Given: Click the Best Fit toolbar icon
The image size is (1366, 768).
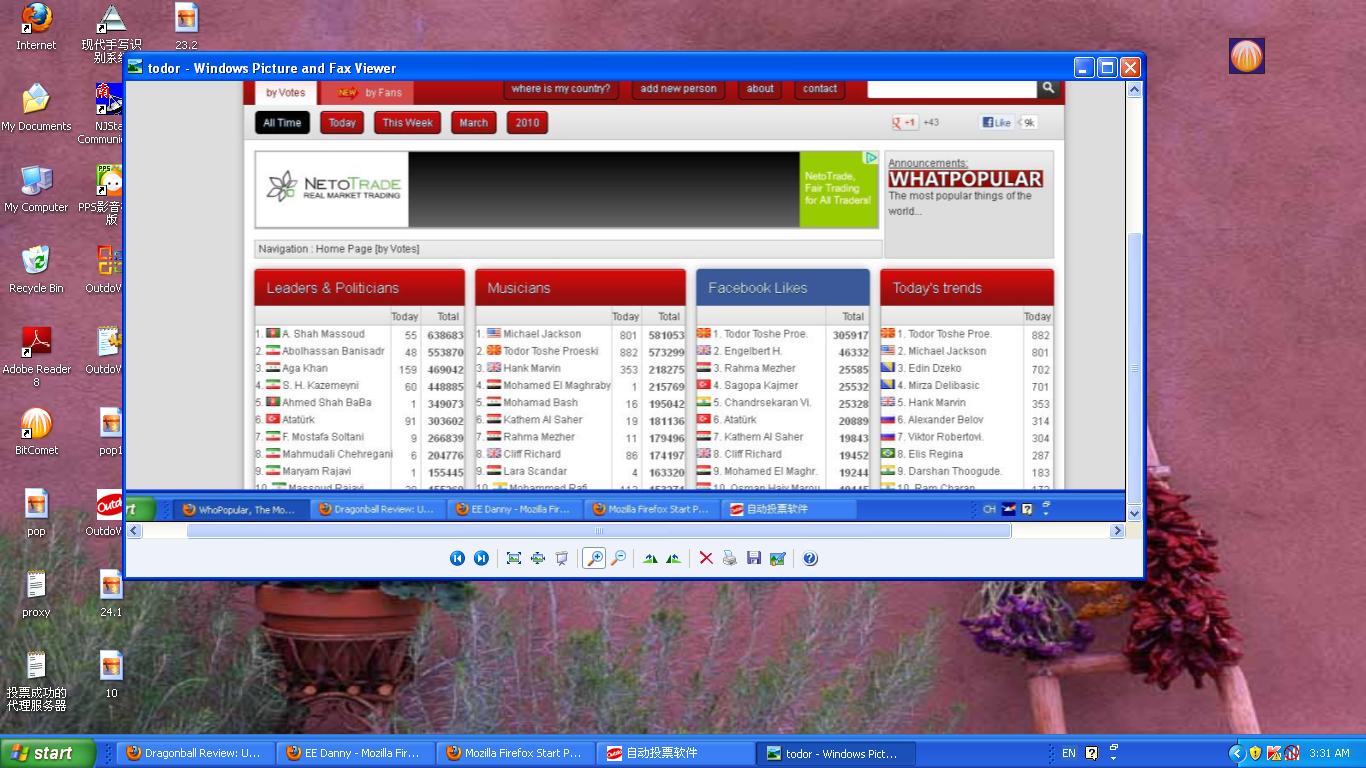Looking at the screenshot, I should [514, 558].
